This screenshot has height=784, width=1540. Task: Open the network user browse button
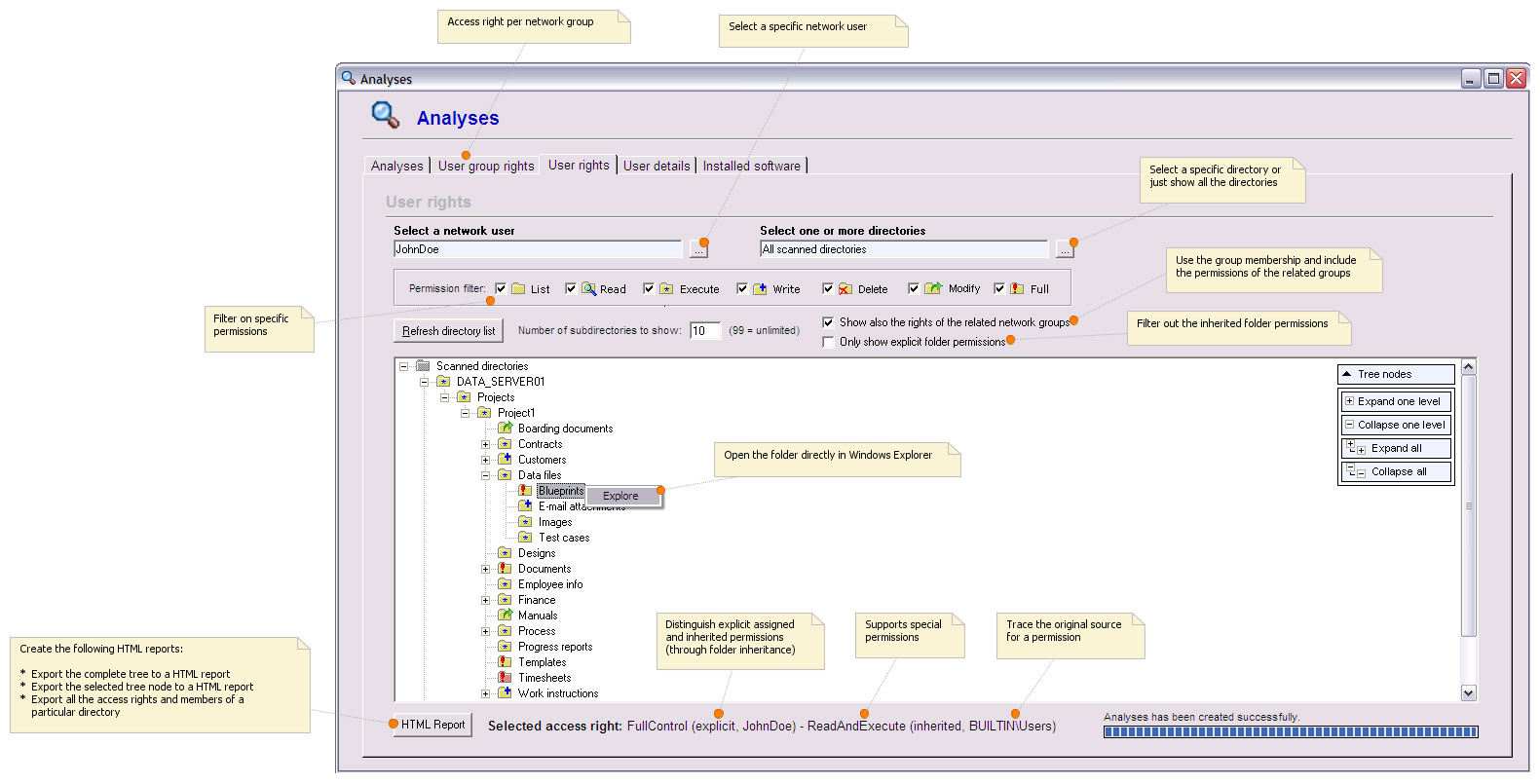coord(698,250)
